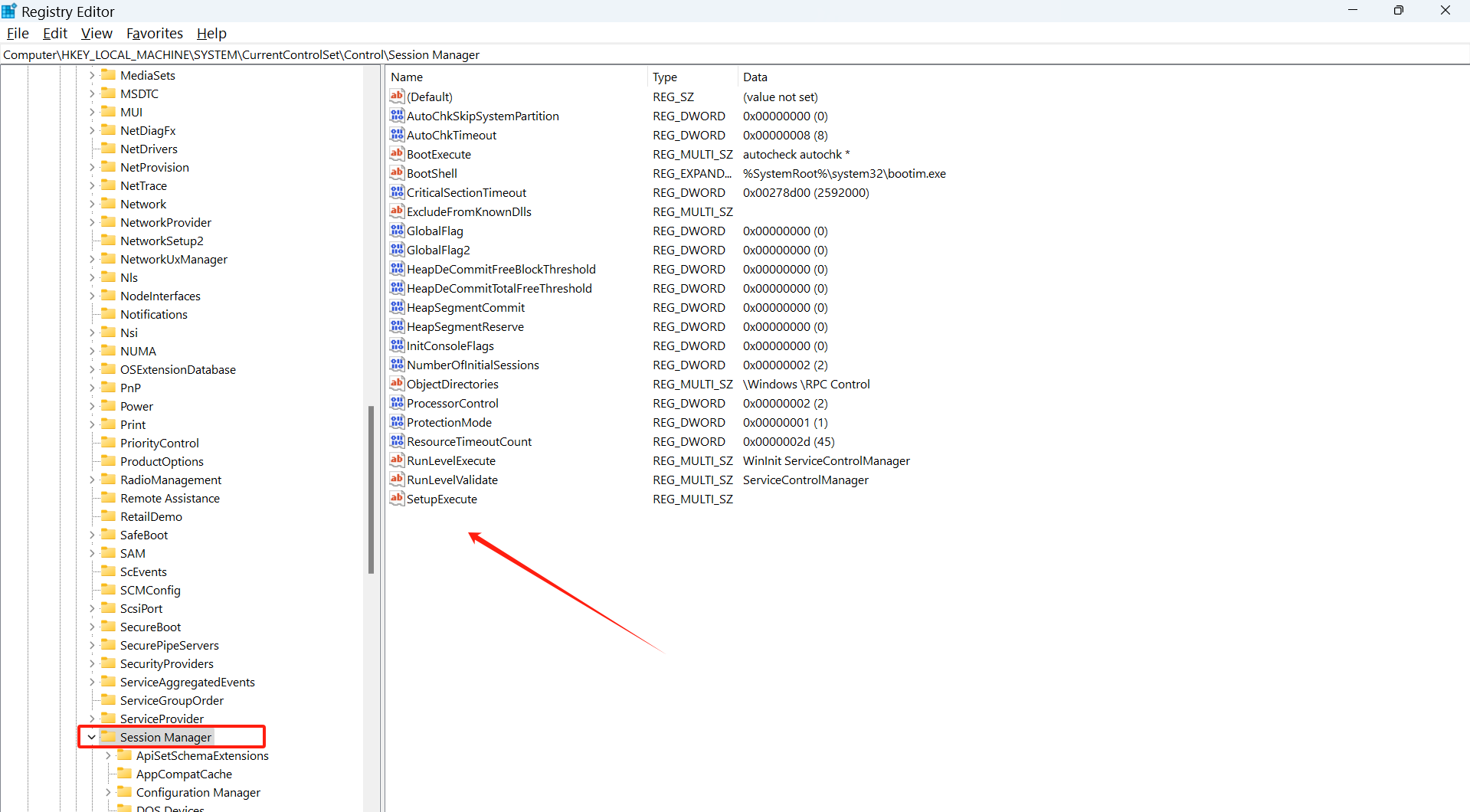
Task: Click the GlobalFlag DWORD icon
Action: click(x=397, y=230)
